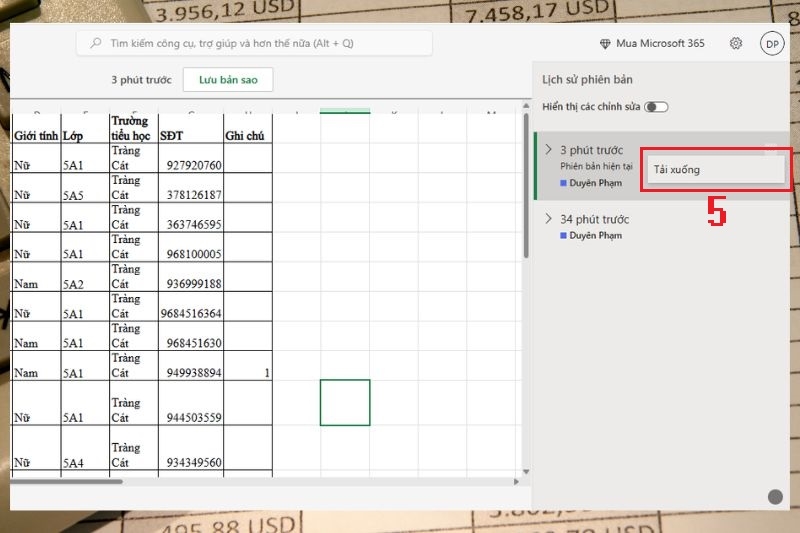This screenshot has width=800, height=533.
Task: Select cell with phone 968100005
Action: coord(191,247)
